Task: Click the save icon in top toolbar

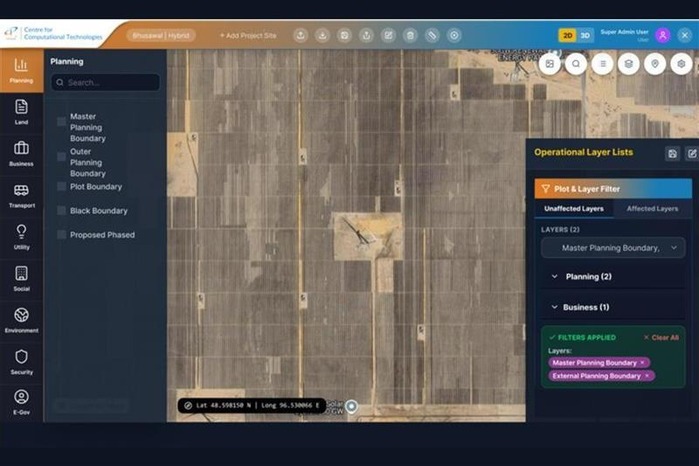Action: 344,35
